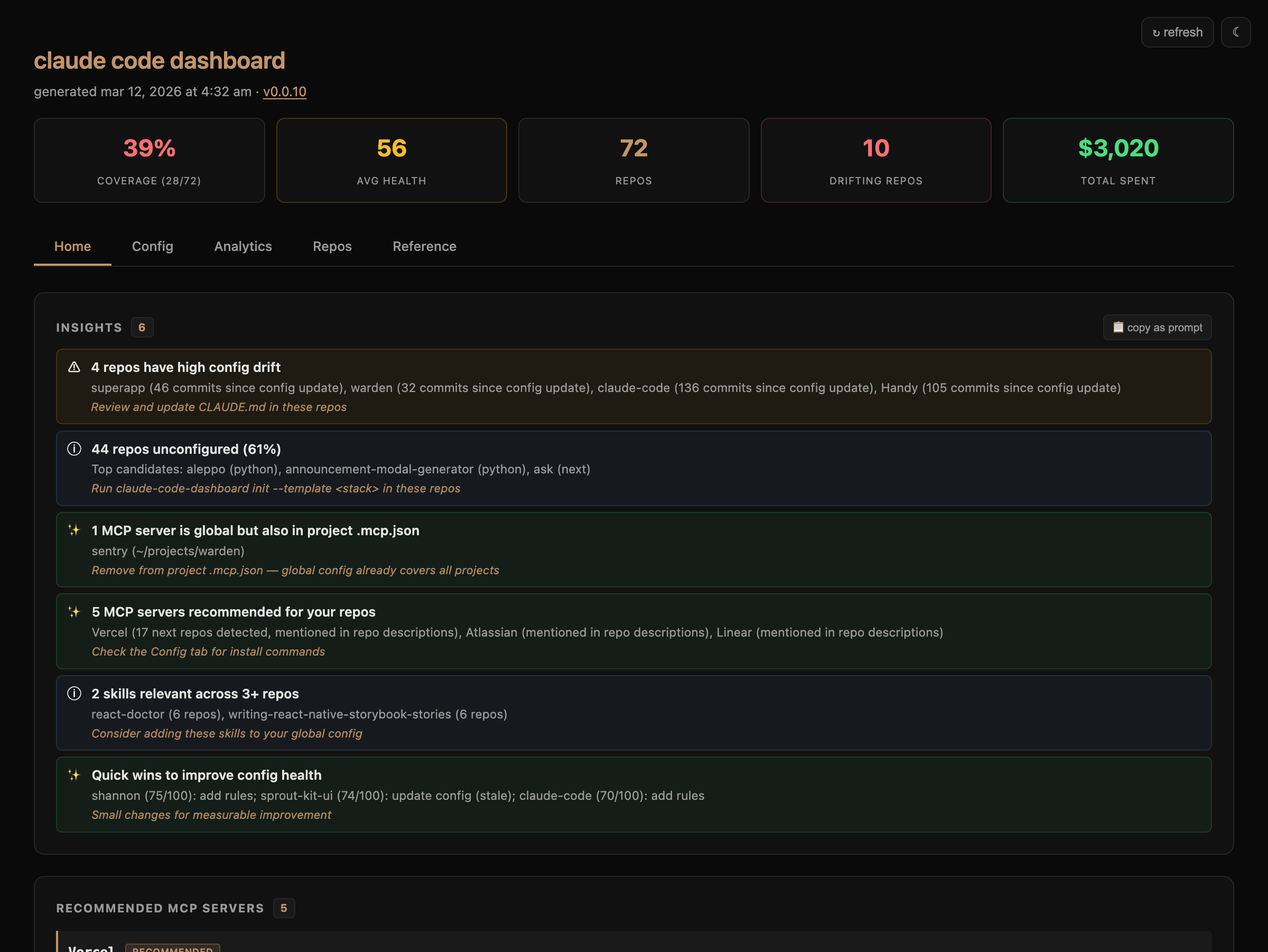This screenshot has height=952, width=1268.
Task: Click the warning triangle icon on drift insight
Action: coord(74,367)
